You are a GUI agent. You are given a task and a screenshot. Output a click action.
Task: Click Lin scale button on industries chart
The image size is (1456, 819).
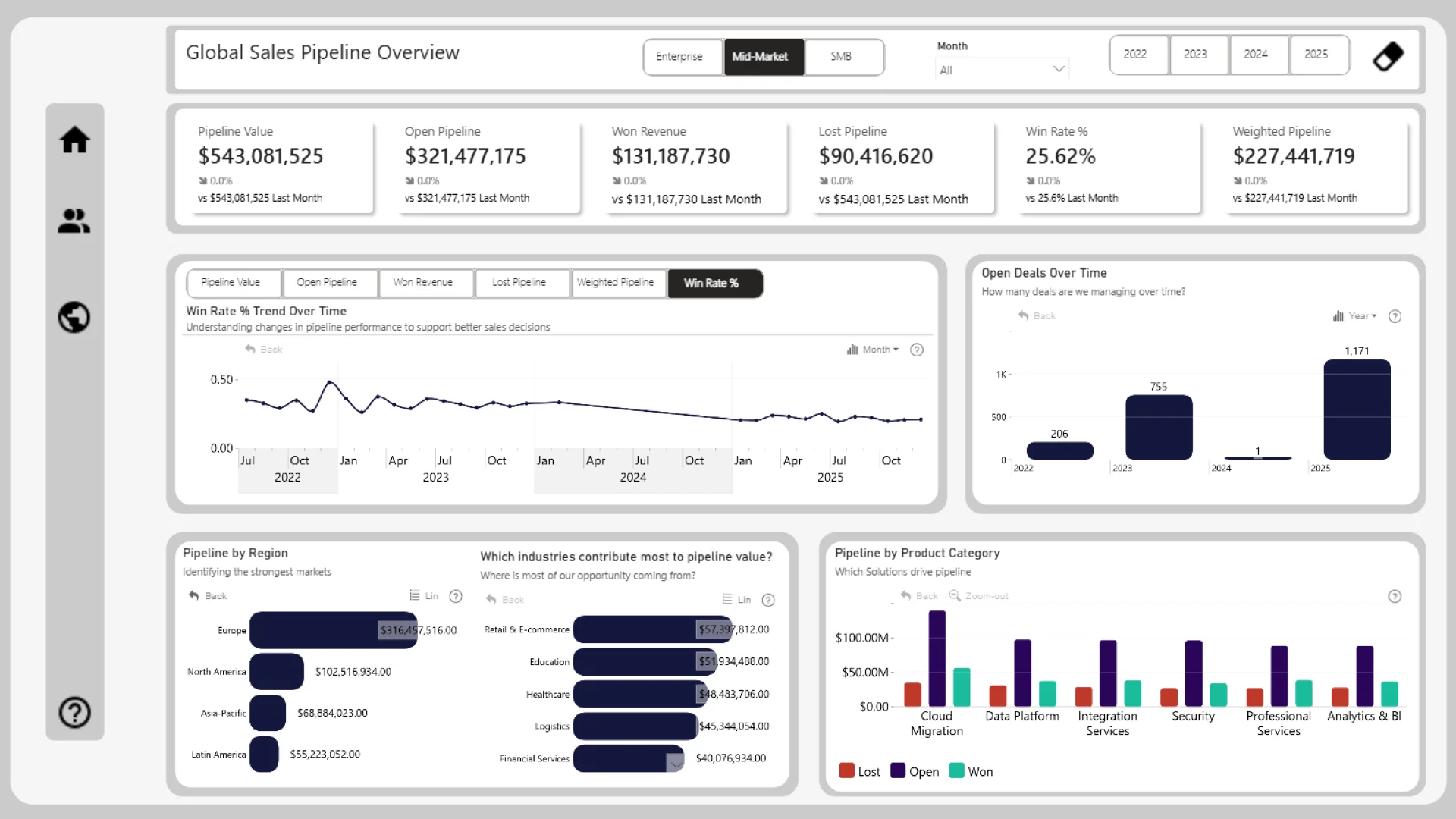point(737,600)
